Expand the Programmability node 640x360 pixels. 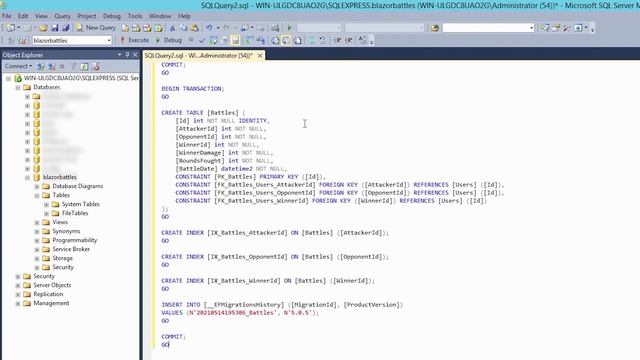tap(37, 240)
